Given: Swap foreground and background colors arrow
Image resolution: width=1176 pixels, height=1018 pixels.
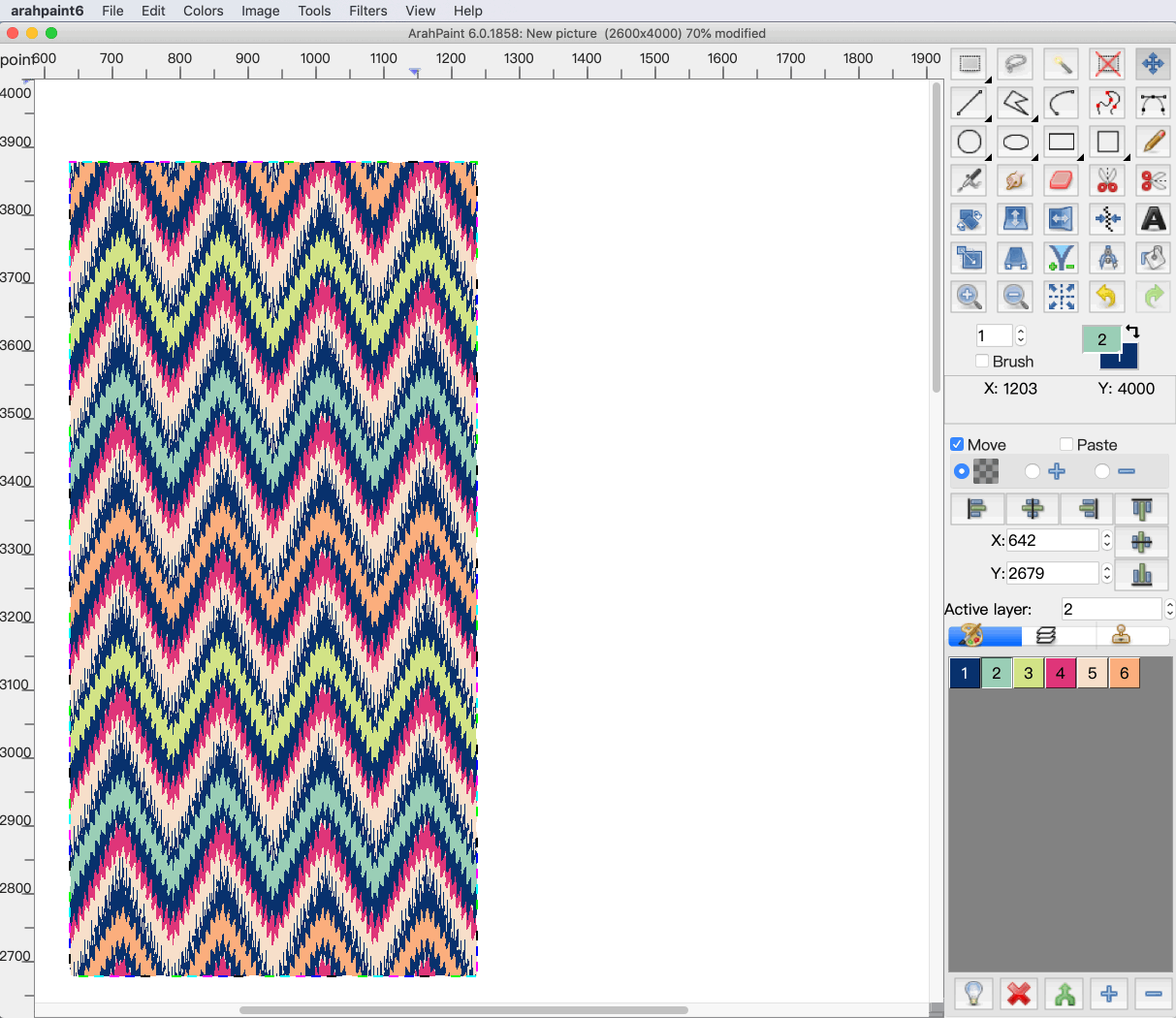Looking at the screenshot, I should [x=1132, y=332].
